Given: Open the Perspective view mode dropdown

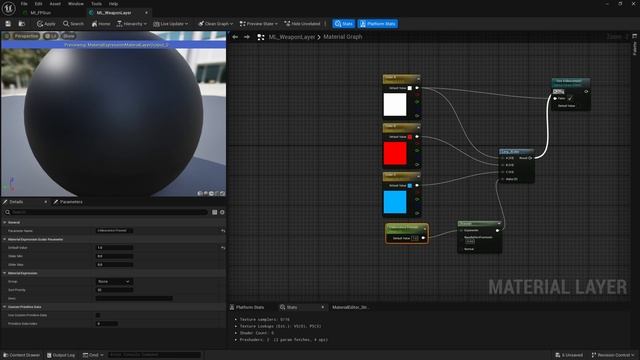Looking at the screenshot, I should (26, 36).
